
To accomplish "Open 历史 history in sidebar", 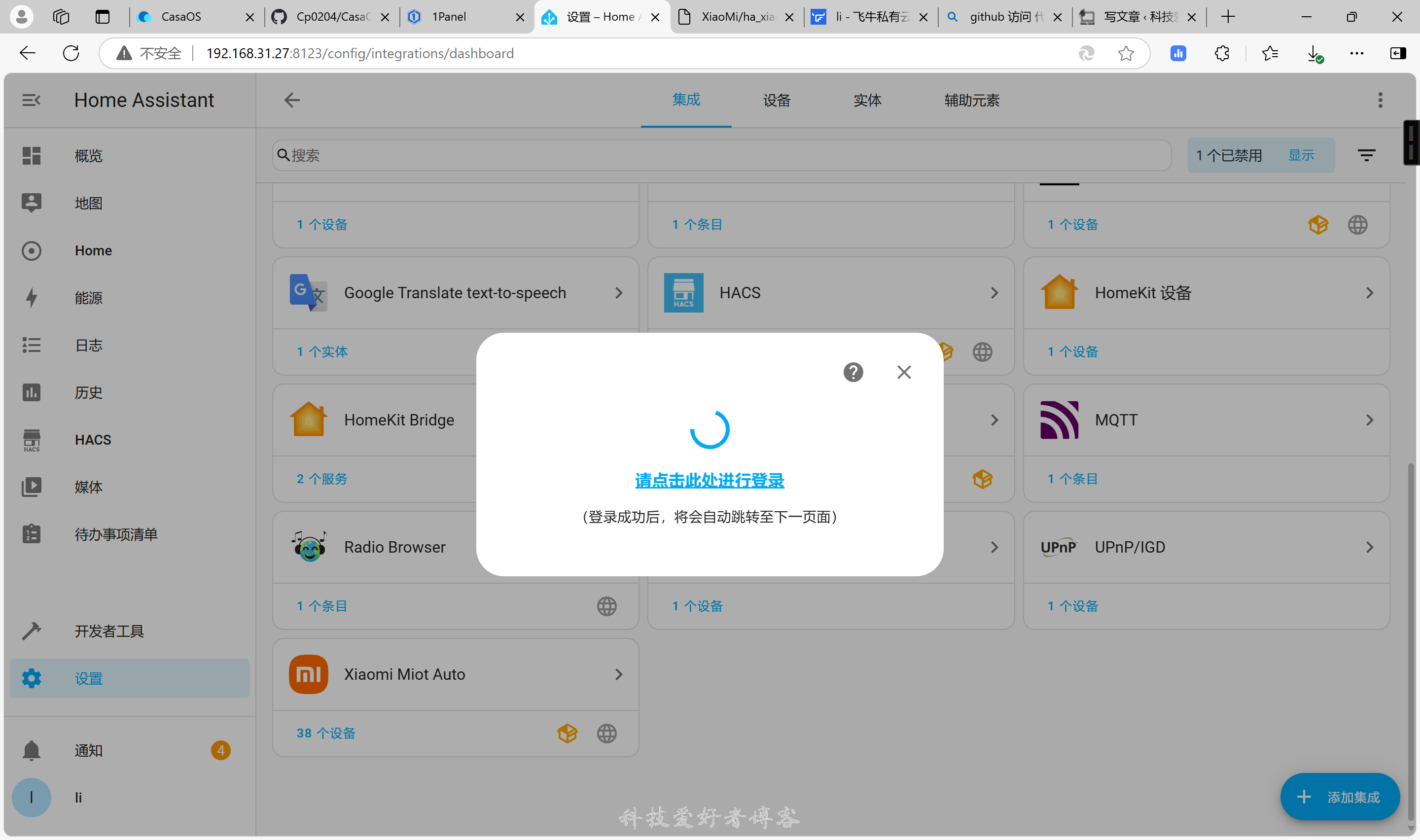I will click(x=130, y=392).
